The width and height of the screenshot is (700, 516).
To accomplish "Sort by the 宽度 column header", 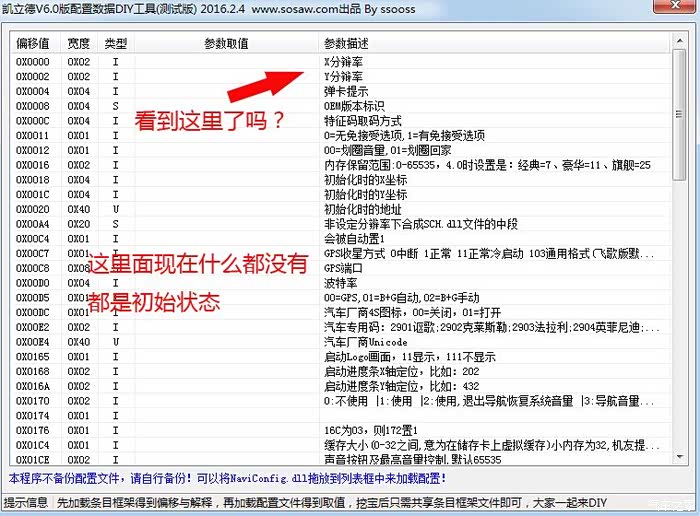I will pyautogui.click(x=79, y=44).
